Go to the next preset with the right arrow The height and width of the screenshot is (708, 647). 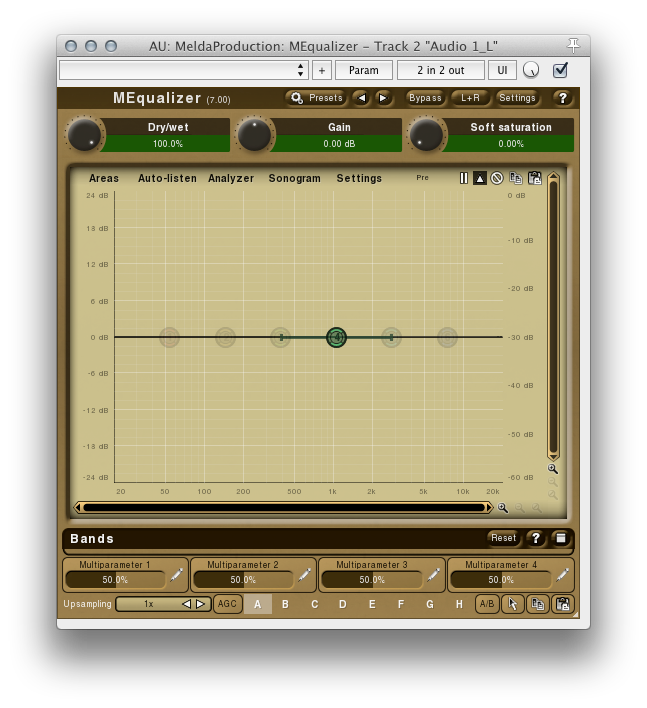pyautogui.click(x=383, y=98)
